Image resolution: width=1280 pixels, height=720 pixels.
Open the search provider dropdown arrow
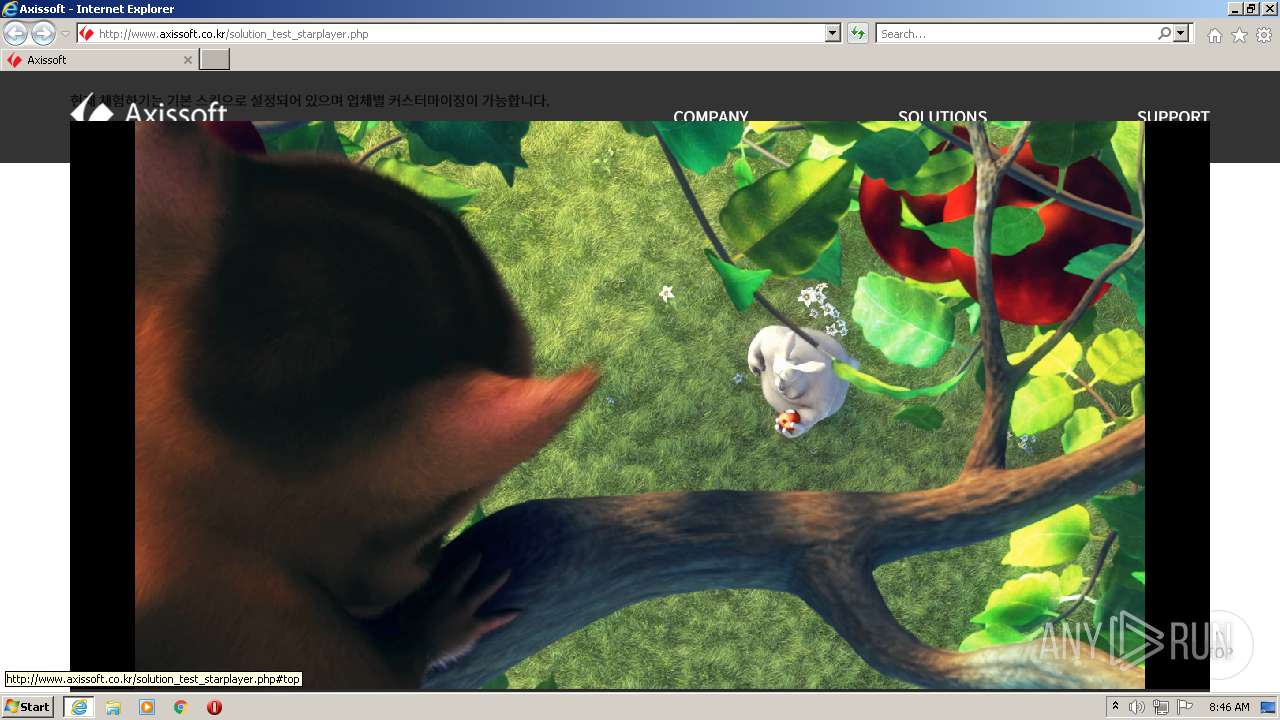(1182, 33)
